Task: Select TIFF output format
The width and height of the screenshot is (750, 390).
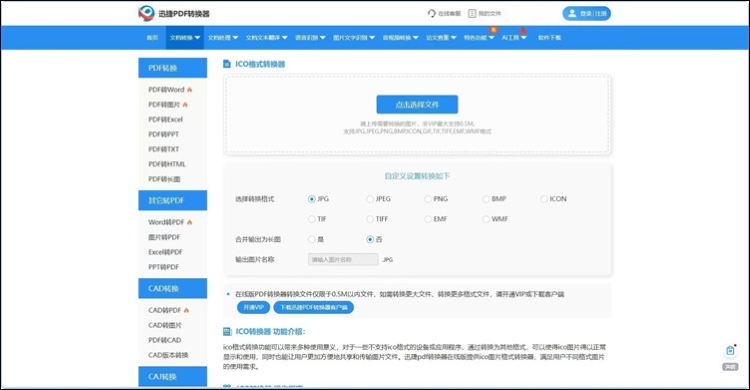Action: point(370,219)
